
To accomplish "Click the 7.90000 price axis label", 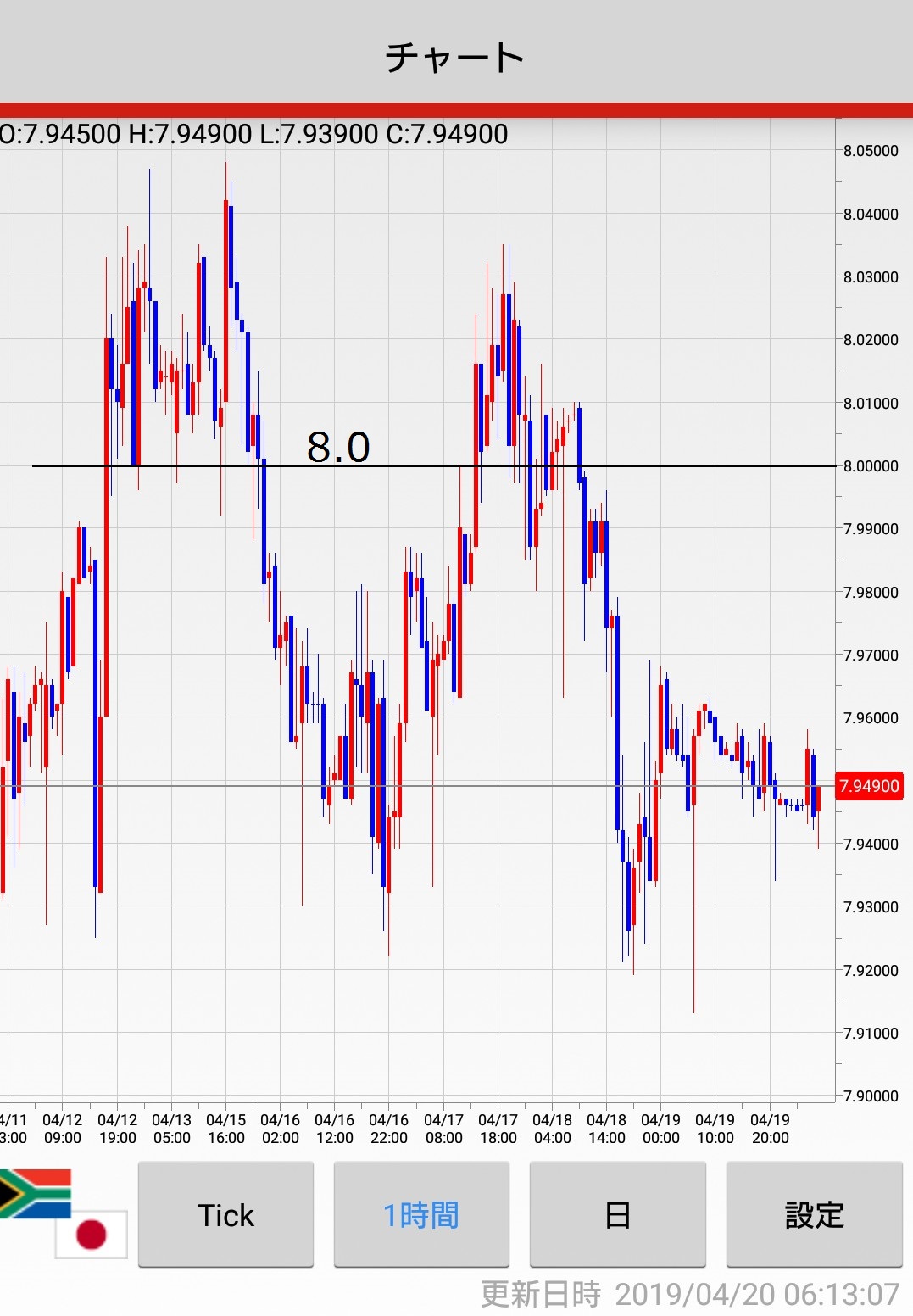I will [x=871, y=1096].
